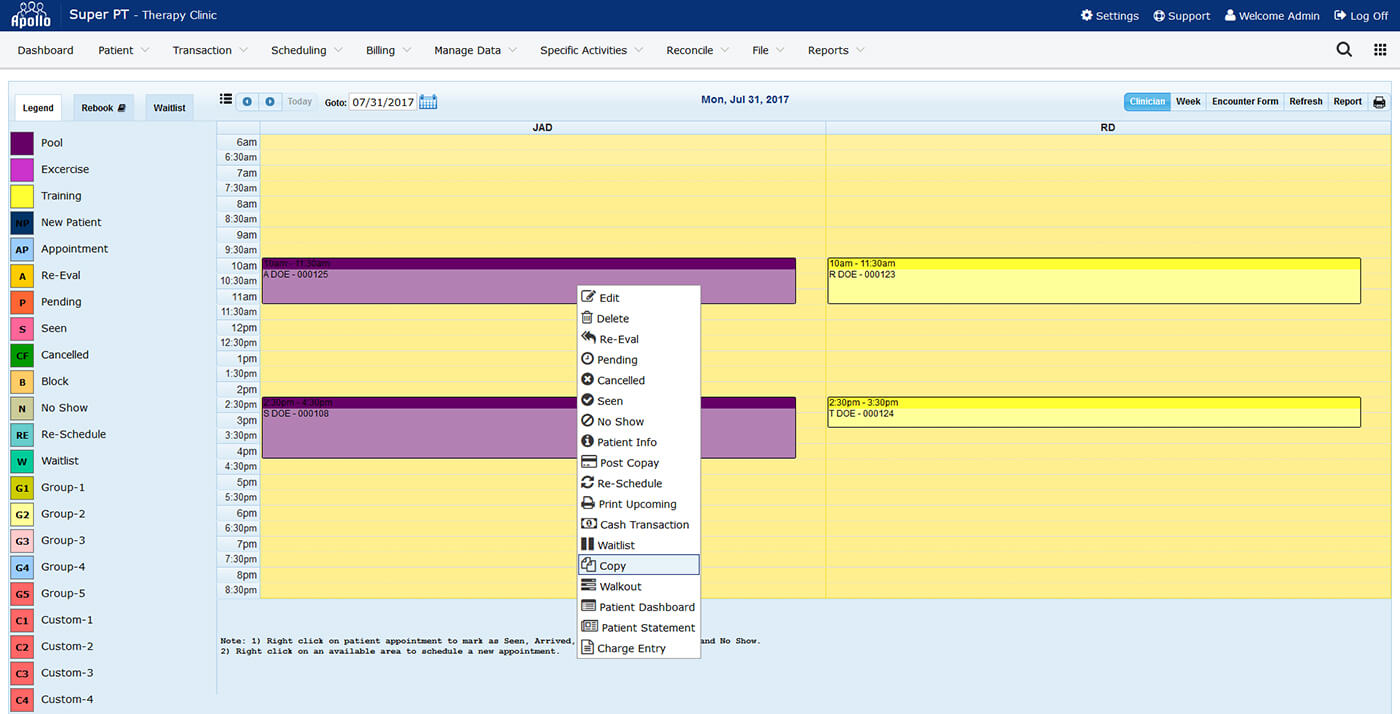Click the Encounter Form button
The width and height of the screenshot is (1400, 714).
[x=1245, y=102]
